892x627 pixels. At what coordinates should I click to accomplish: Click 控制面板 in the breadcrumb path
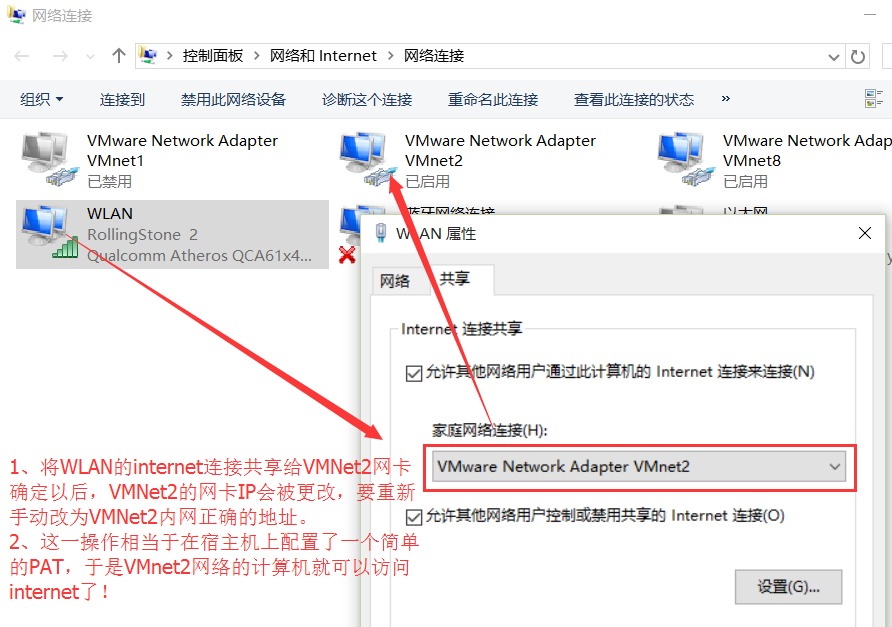tap(213, 56)
